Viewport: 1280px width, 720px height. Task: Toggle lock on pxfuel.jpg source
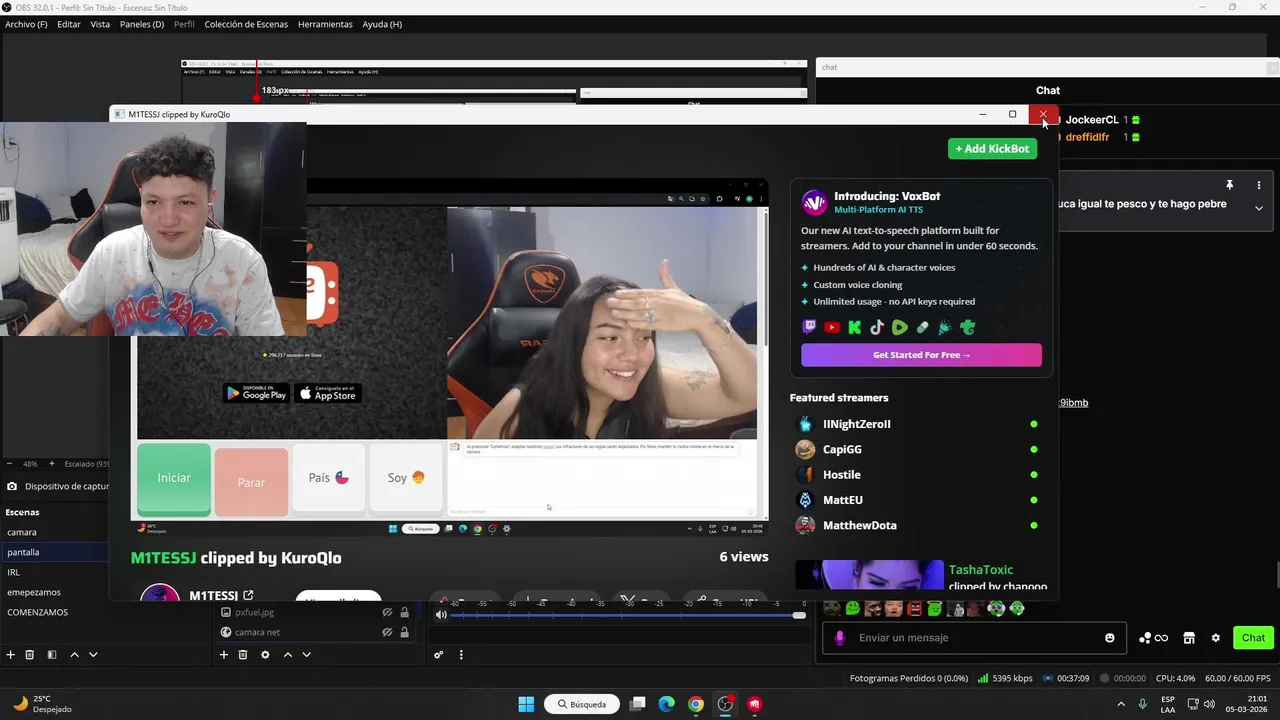coord(404,612)
